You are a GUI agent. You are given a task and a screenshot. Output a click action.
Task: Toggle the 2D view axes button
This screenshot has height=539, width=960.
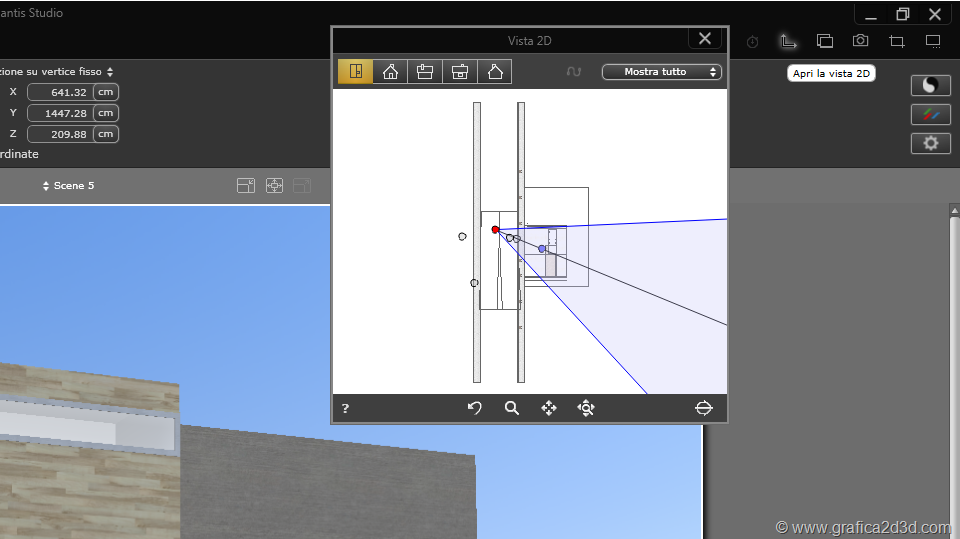click(x=788, y=41)
